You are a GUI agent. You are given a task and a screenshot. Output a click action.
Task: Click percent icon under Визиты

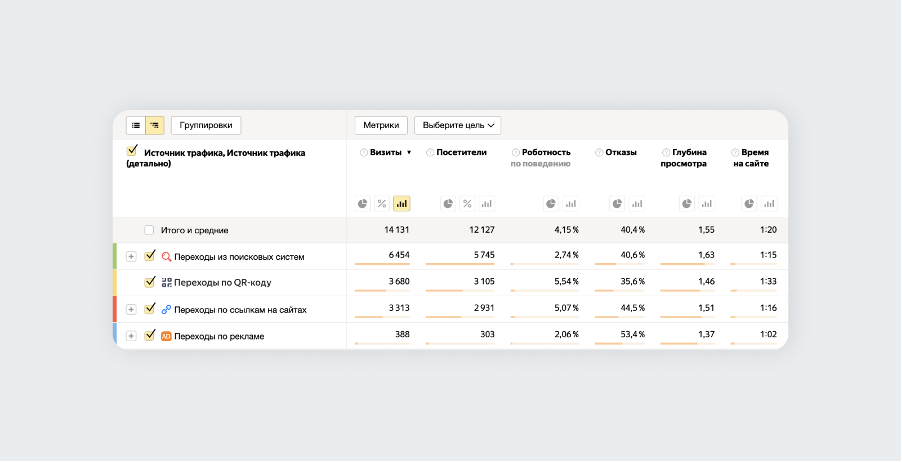tap(382, 203)
